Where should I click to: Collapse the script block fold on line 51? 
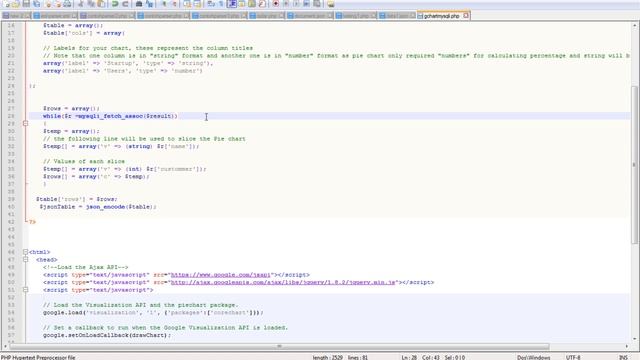(x=25, y=290)
